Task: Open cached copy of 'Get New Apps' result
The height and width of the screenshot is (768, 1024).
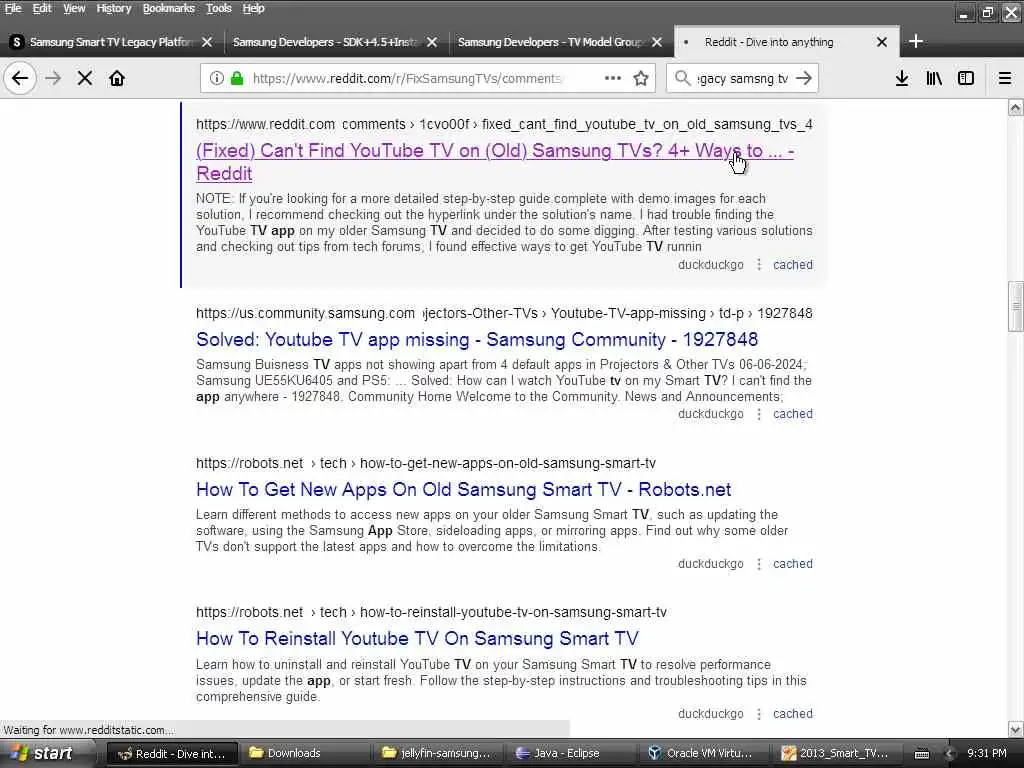Action: pyautogui.click(x=793, y=564)
